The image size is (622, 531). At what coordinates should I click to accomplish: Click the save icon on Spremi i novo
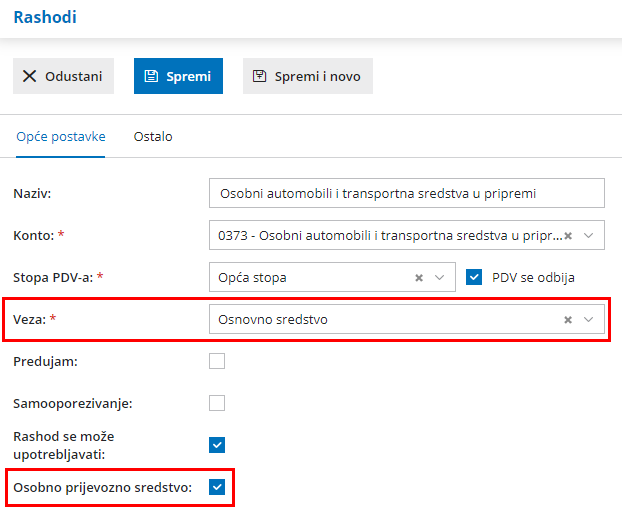click(x=259, y=76)
